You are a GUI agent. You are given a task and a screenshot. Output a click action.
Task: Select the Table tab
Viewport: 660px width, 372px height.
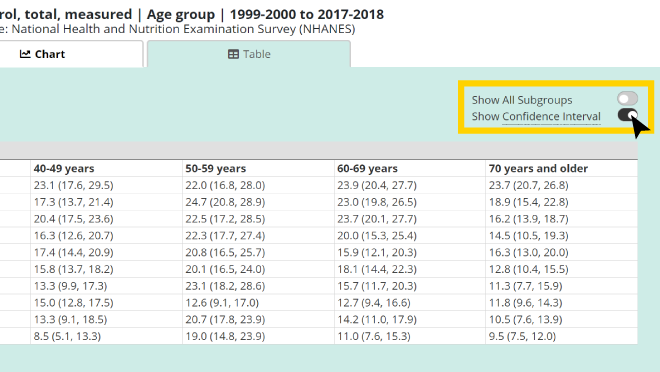click(x=249, y=54)
